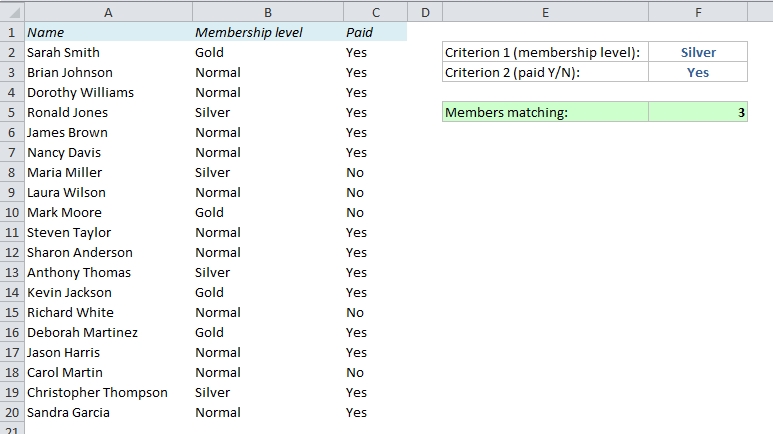Click the Membership level header cell

point(268,32)
